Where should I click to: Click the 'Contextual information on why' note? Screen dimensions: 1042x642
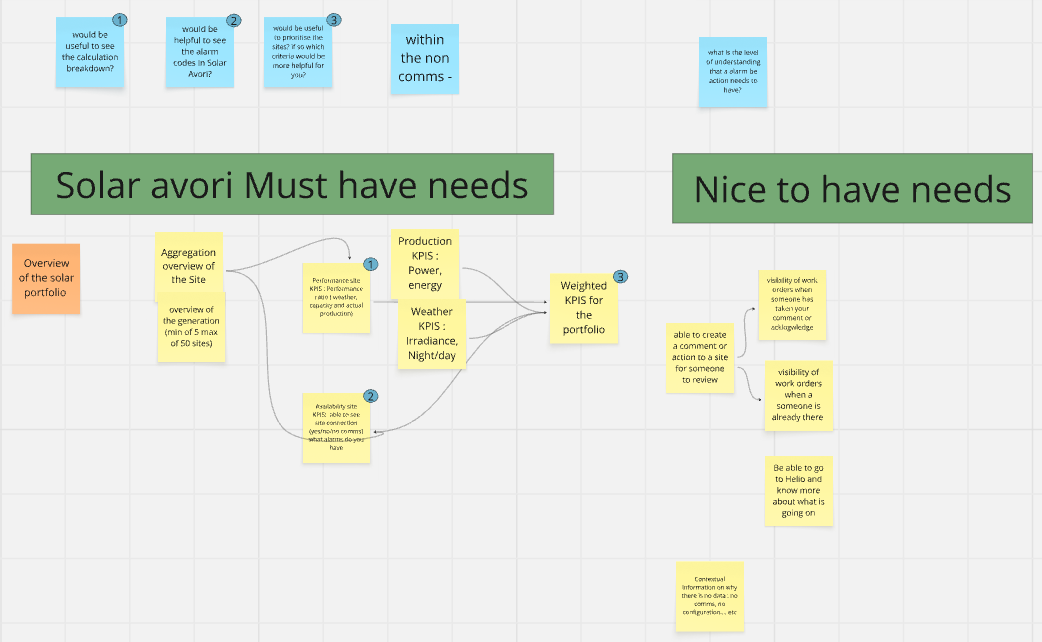tap(708, 596)
